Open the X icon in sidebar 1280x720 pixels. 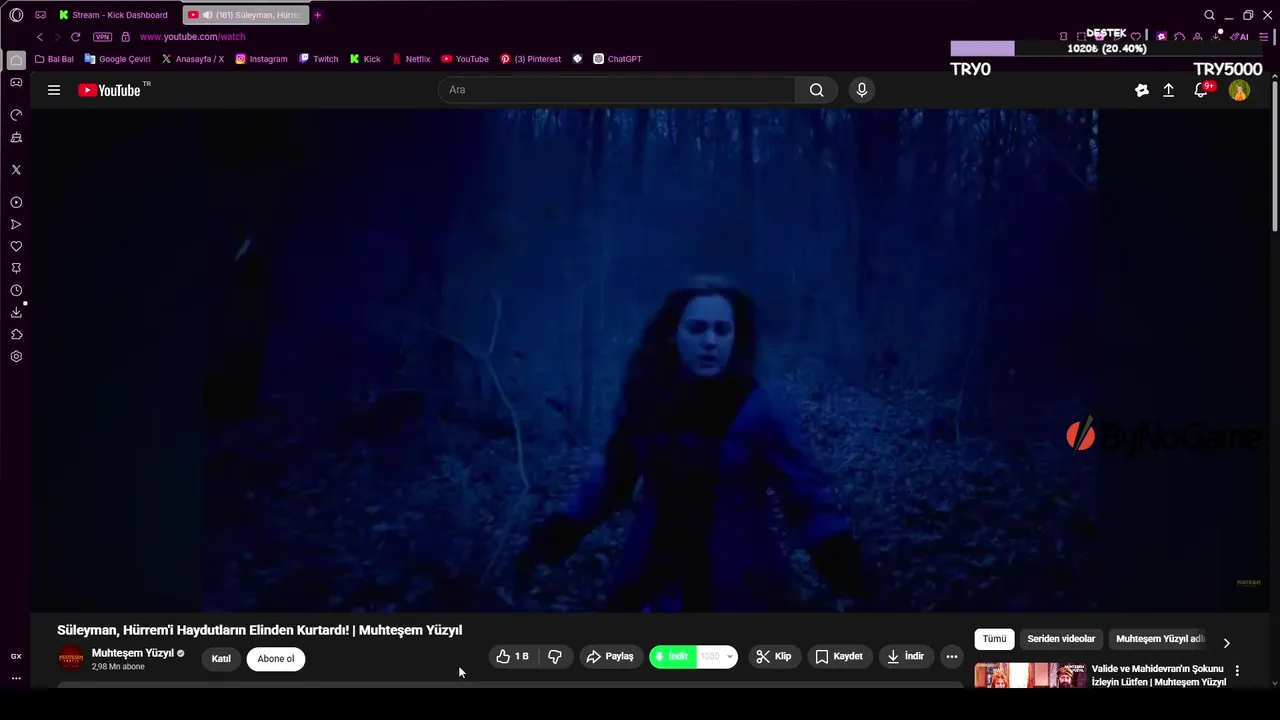coord(16,170)
